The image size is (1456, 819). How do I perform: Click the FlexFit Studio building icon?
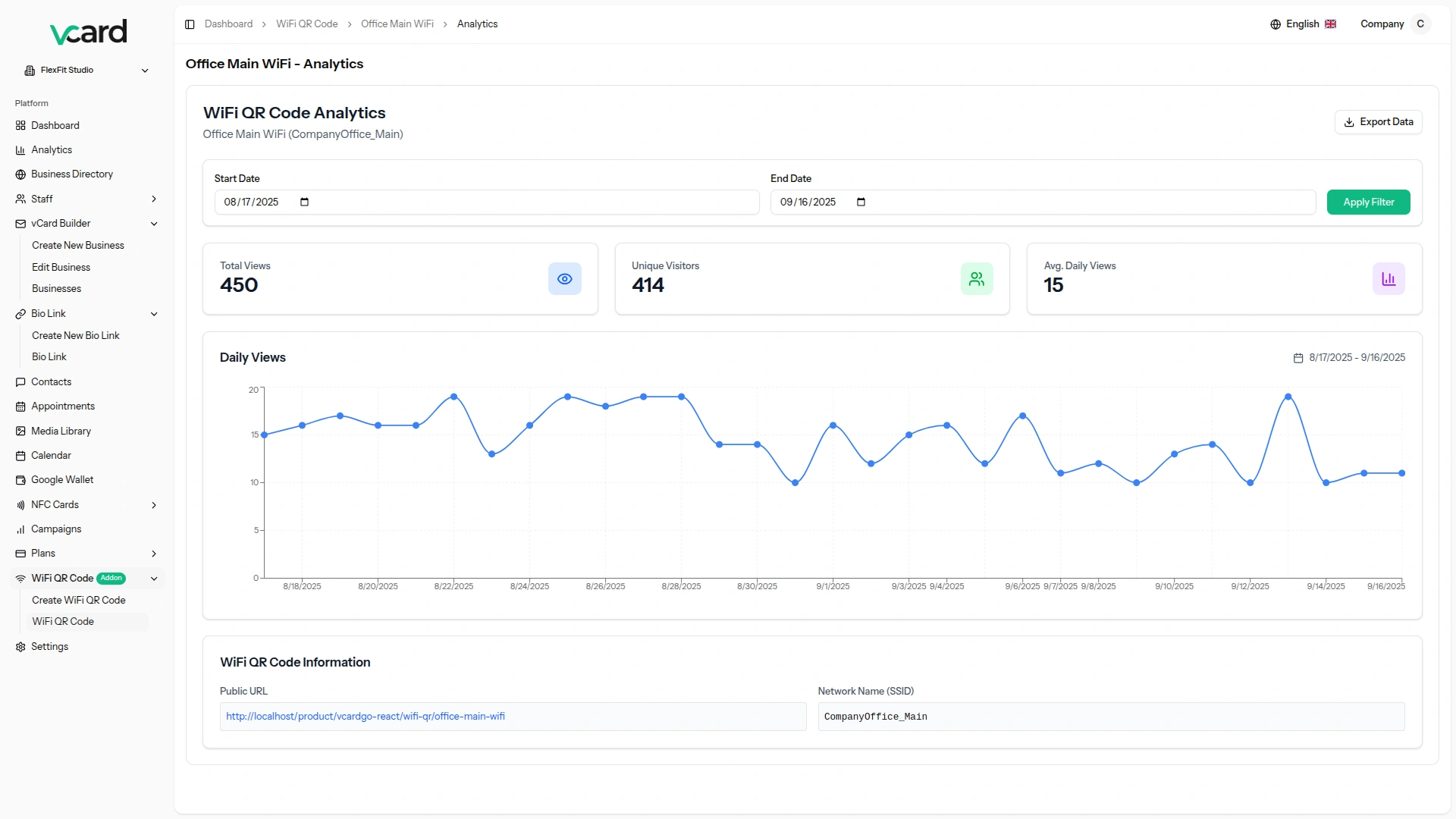30,71
